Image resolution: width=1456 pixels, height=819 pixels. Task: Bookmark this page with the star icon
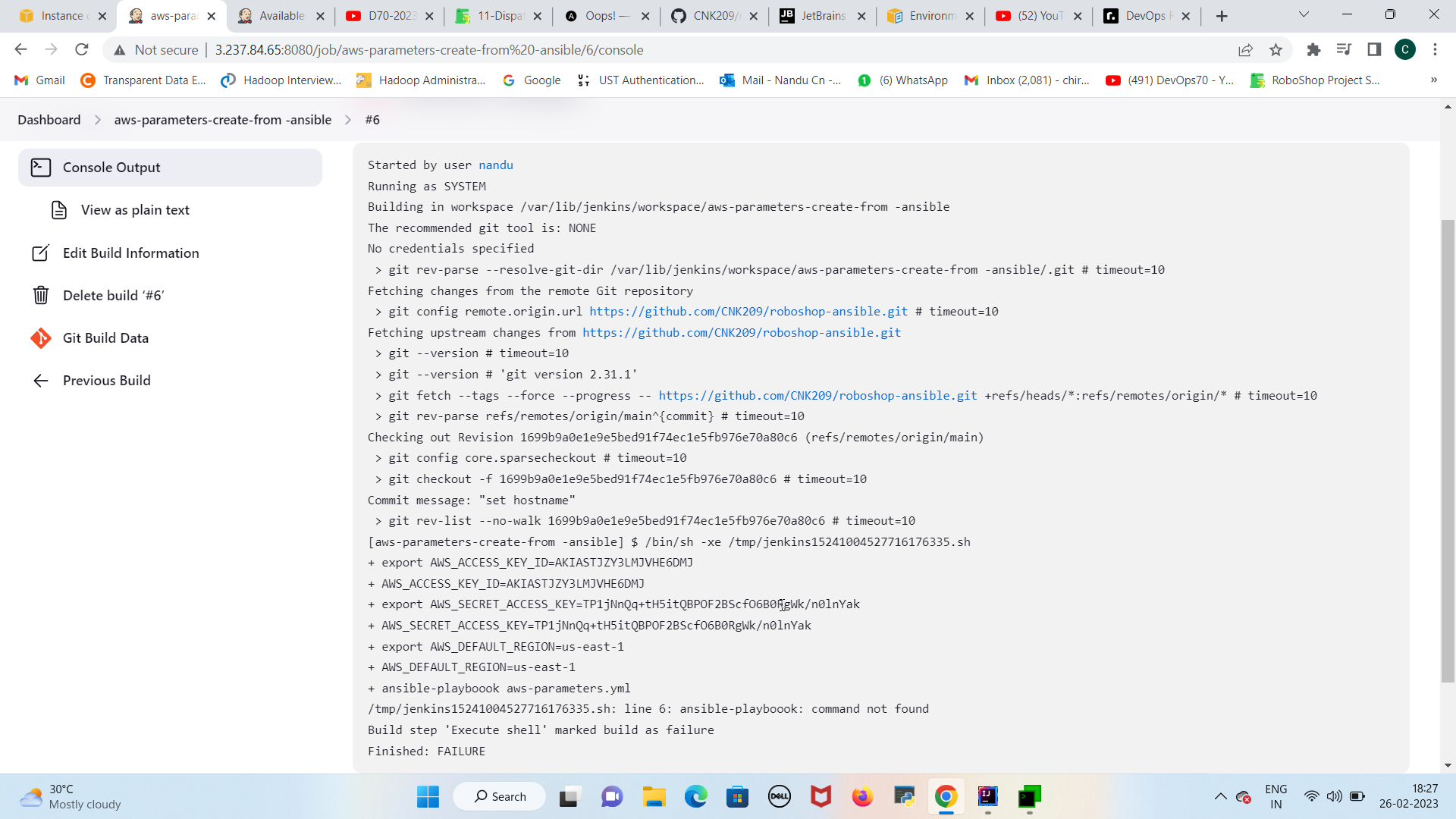click(1276, 49)
